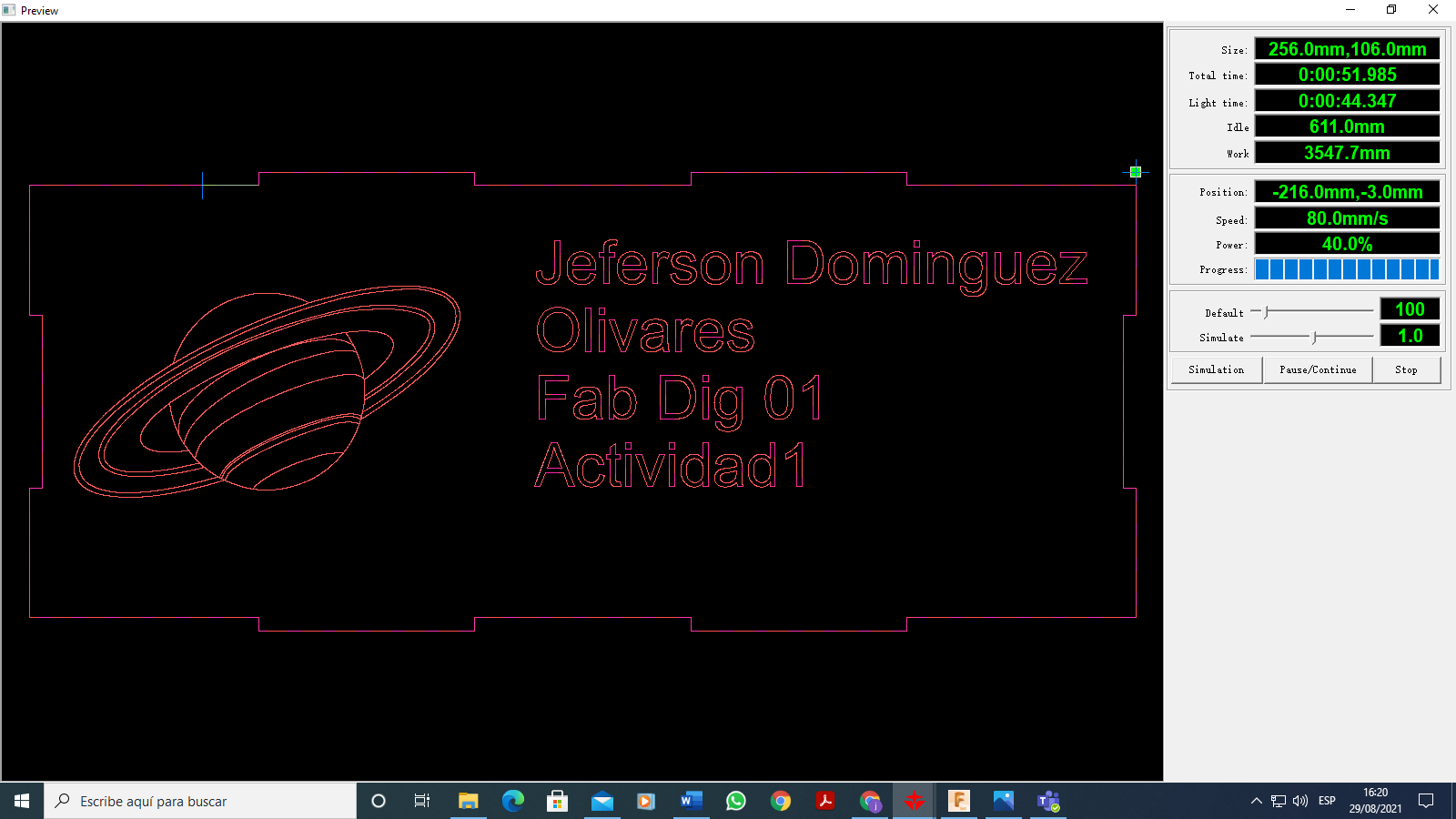Click the Simulate speed slider track
The image size is (1456, 819).
1313,337
